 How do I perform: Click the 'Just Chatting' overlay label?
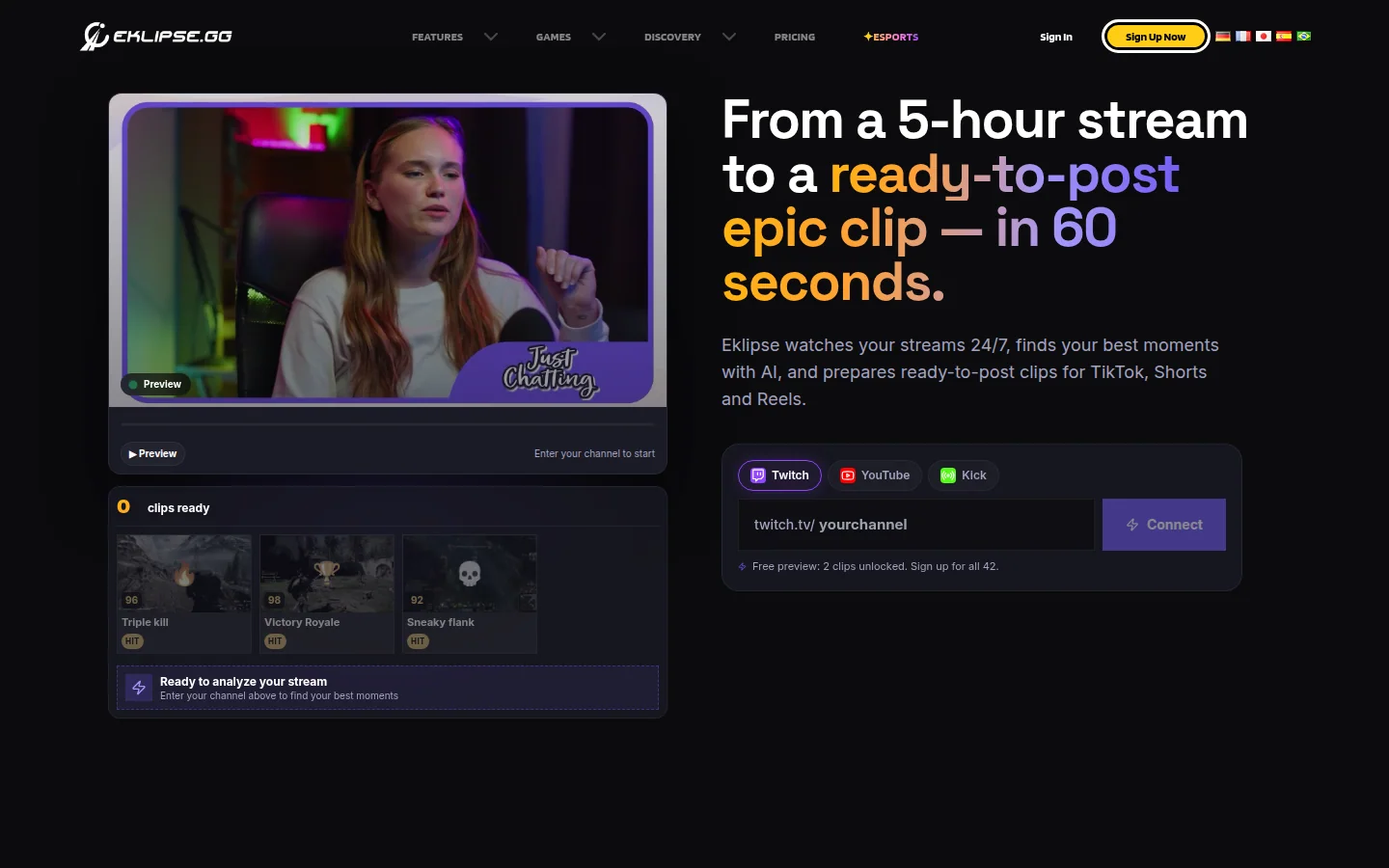click(551, 372)
